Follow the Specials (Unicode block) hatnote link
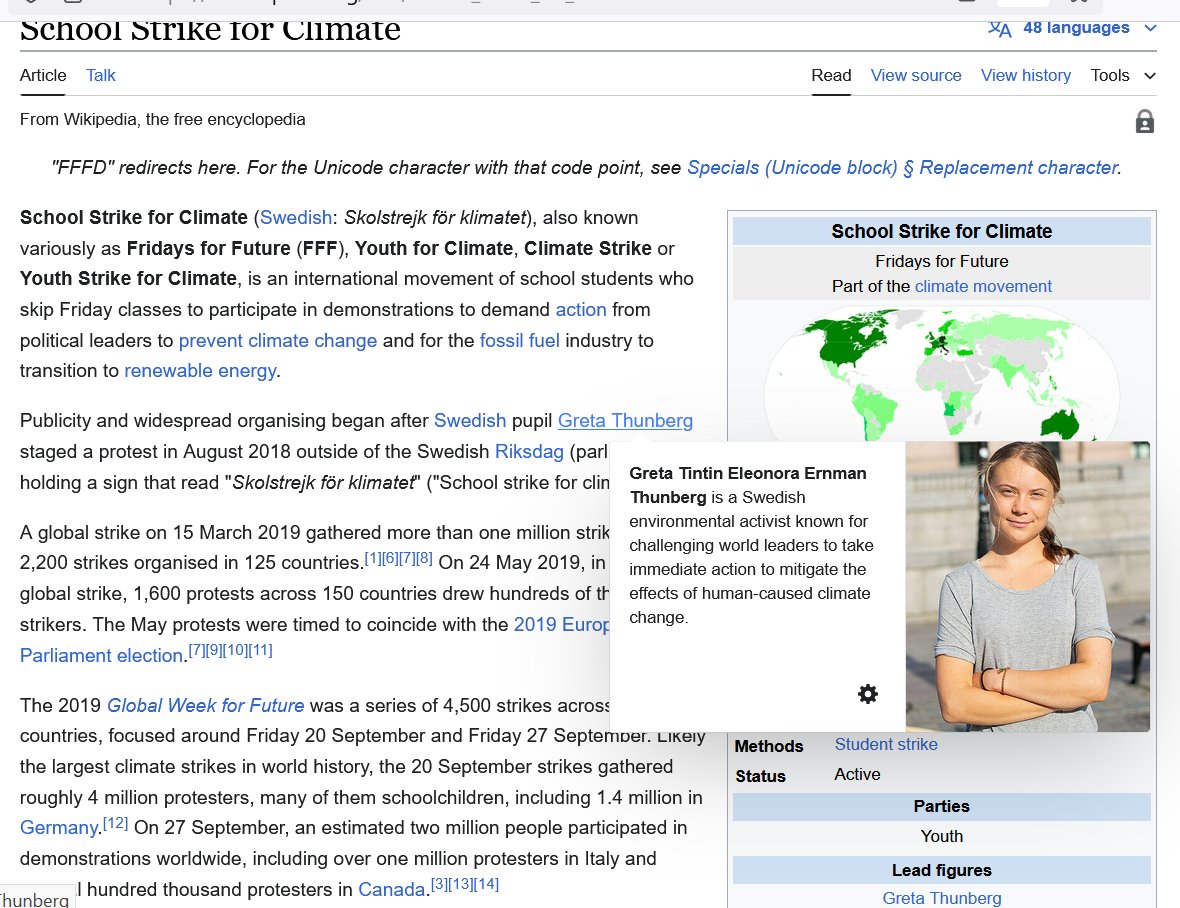This screenshot has height=908, width=1180. tap(902, 167)
